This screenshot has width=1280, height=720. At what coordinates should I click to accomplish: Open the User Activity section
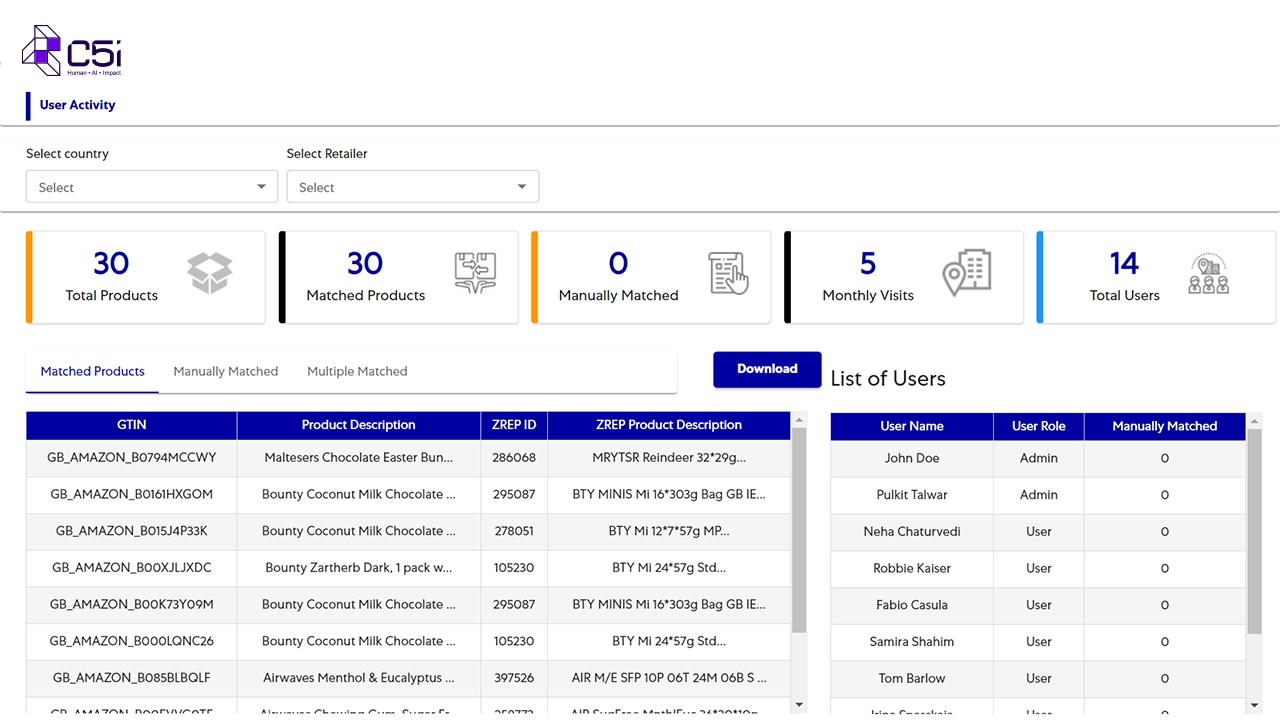click(x=77, y=105)
